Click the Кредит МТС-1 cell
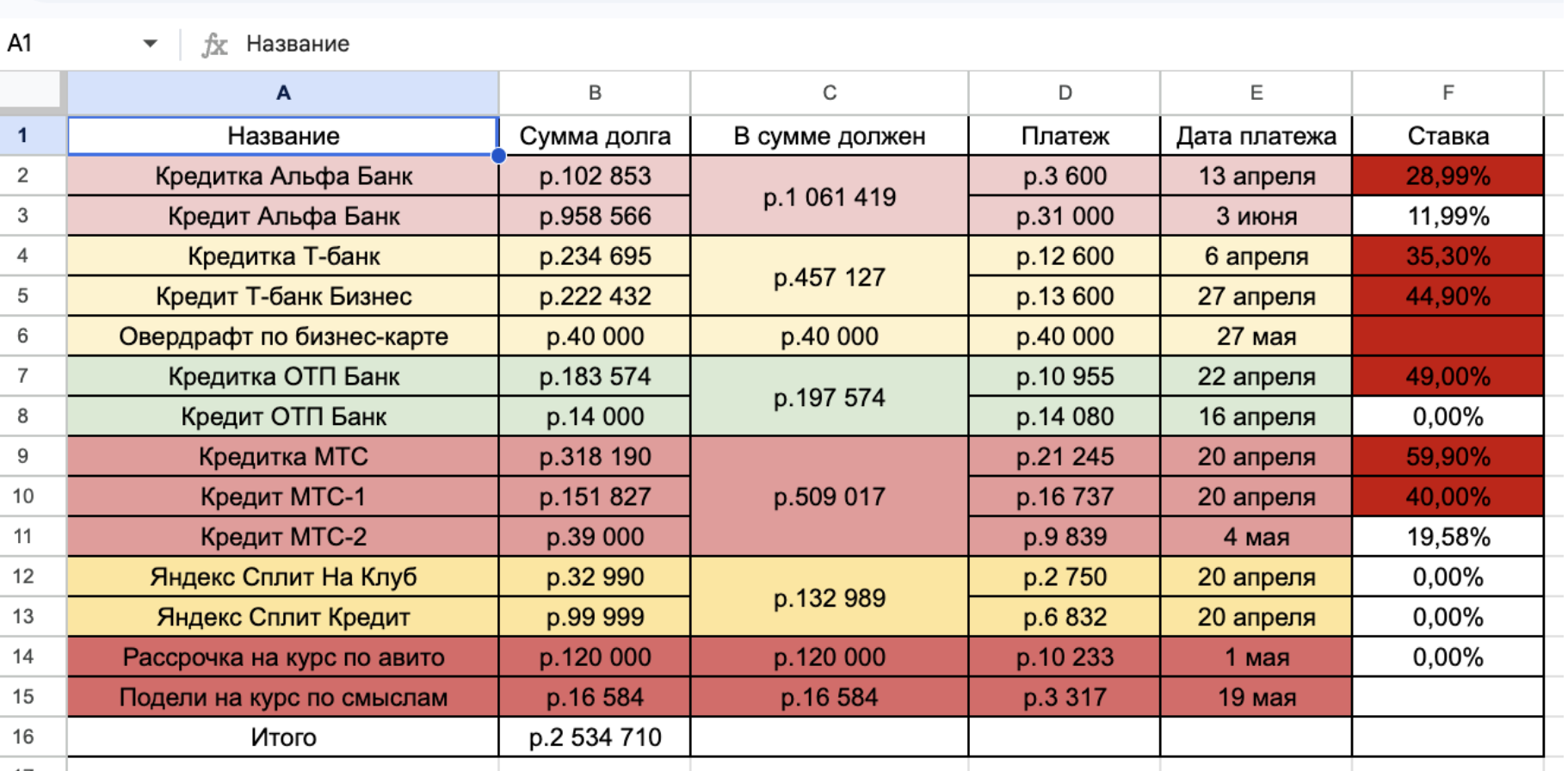Image resolution: width=1568 pixels, height=771 pixels. [283, 497]
